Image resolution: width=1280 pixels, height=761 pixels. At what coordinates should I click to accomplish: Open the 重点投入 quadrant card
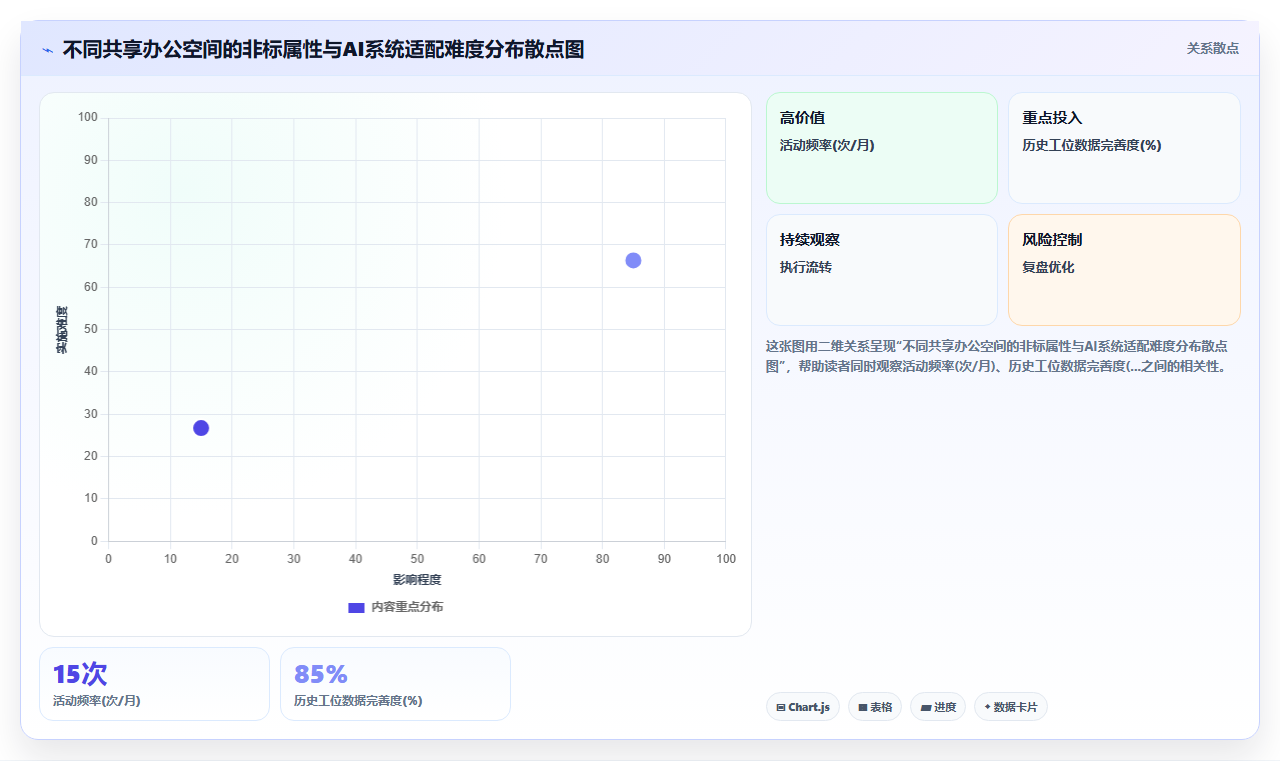[x=1124, y=148]
